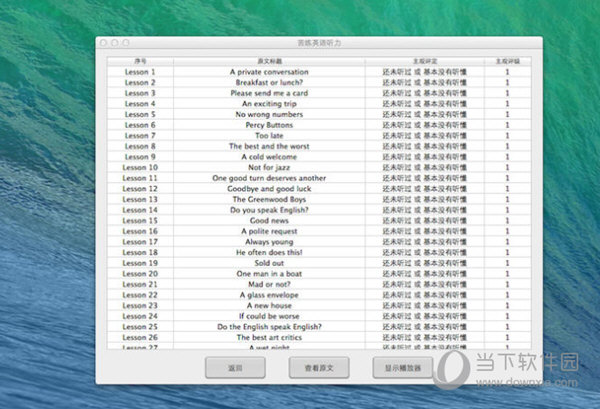Select the "Lesson 15" cell

(x=140, y=221)
